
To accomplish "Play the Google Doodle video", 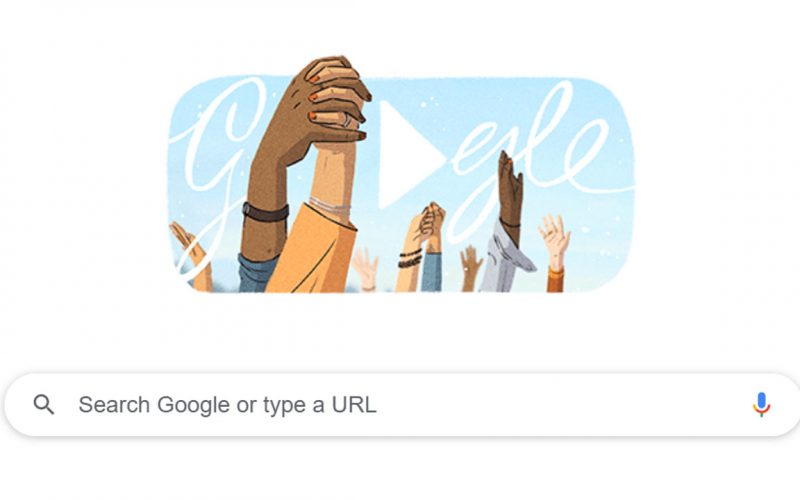I will click(x=406, y=154).
